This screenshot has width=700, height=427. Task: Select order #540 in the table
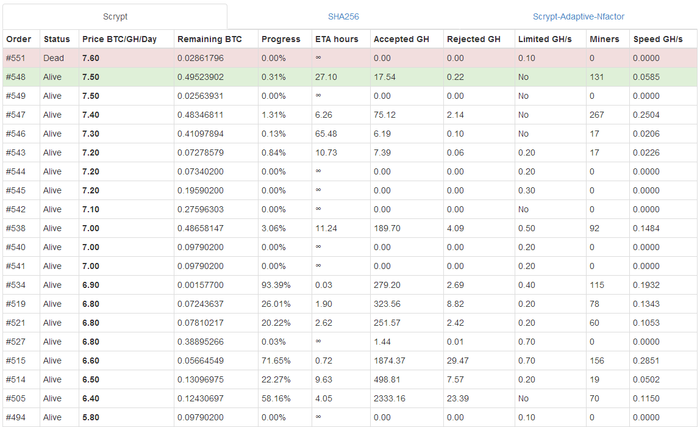coord(350,247)
